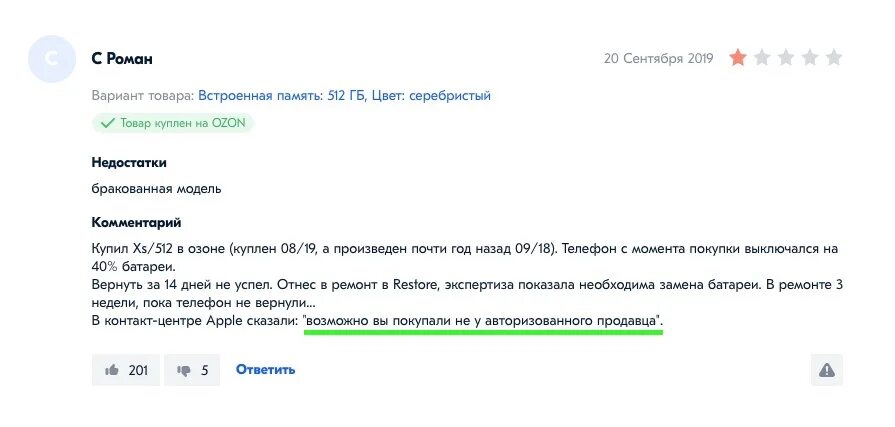Open reviewer avatar with letter C
Screen dimensions: 895x427
pyautogui.click(x=52, y=59)
